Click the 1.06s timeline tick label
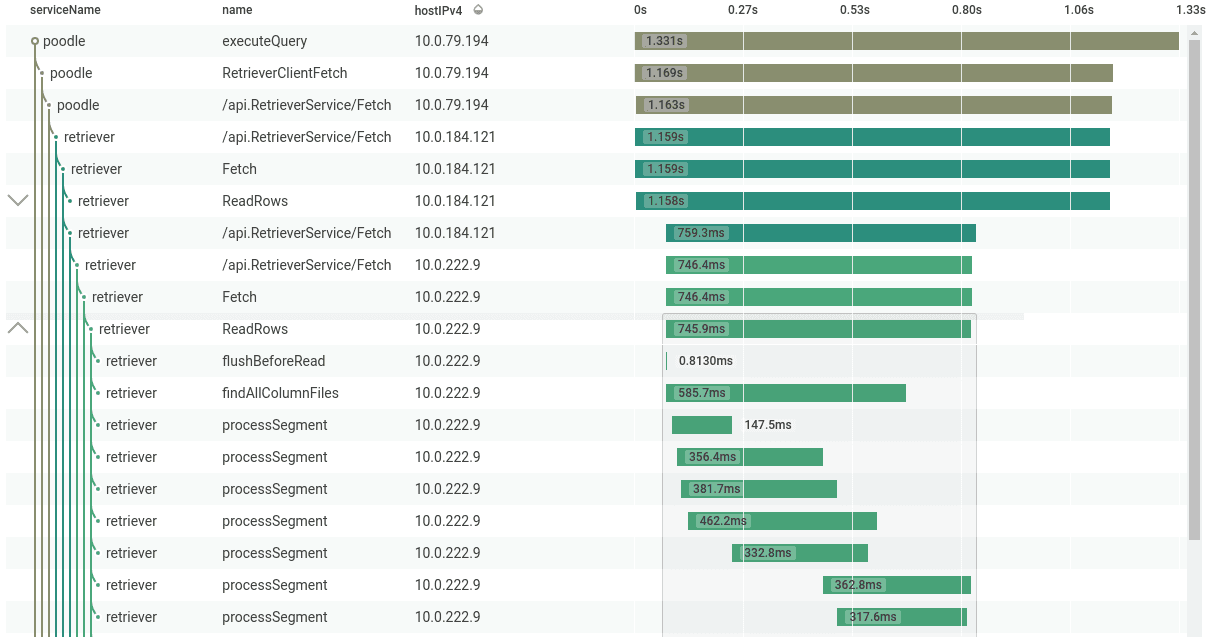Viewport: 1209px width, 637px height. tap(1078, 10)
